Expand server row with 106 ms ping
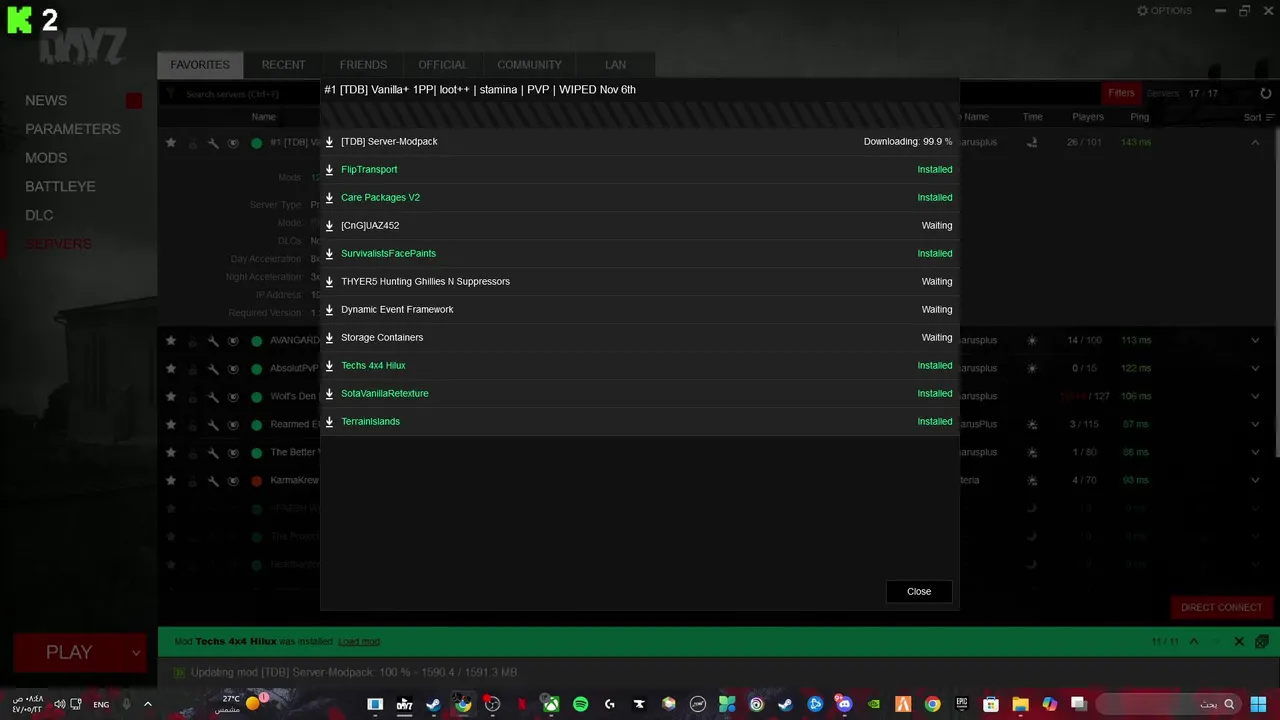Image resolution: width=1280 pixels, height=720 pixels. click(1255, 397)
